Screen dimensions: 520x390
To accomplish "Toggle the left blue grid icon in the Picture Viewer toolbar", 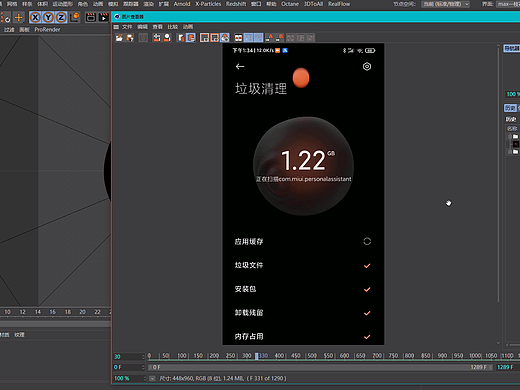I will 248,38.
